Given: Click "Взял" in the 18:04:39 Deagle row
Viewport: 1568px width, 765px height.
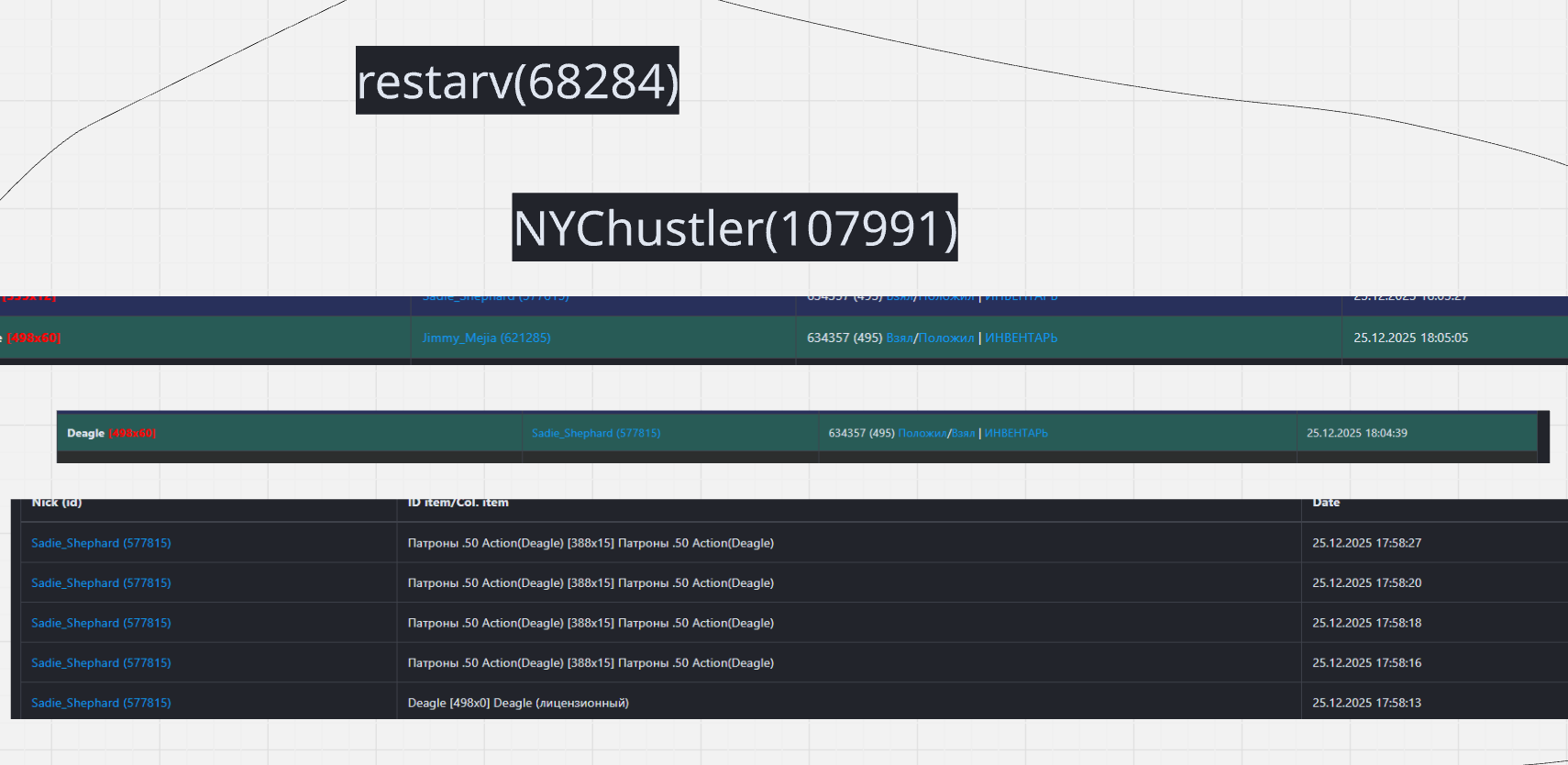Looking at the screenshot, I should coord(963,433).
